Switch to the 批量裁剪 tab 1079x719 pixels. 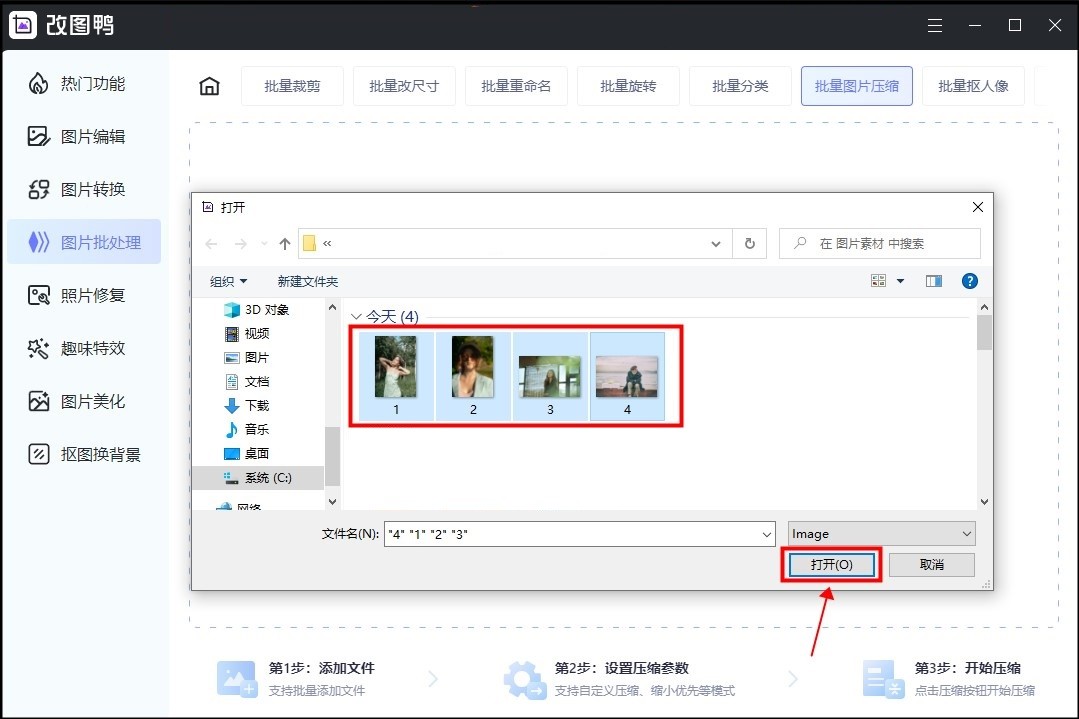pyautogui.click(x=291, y=86)
